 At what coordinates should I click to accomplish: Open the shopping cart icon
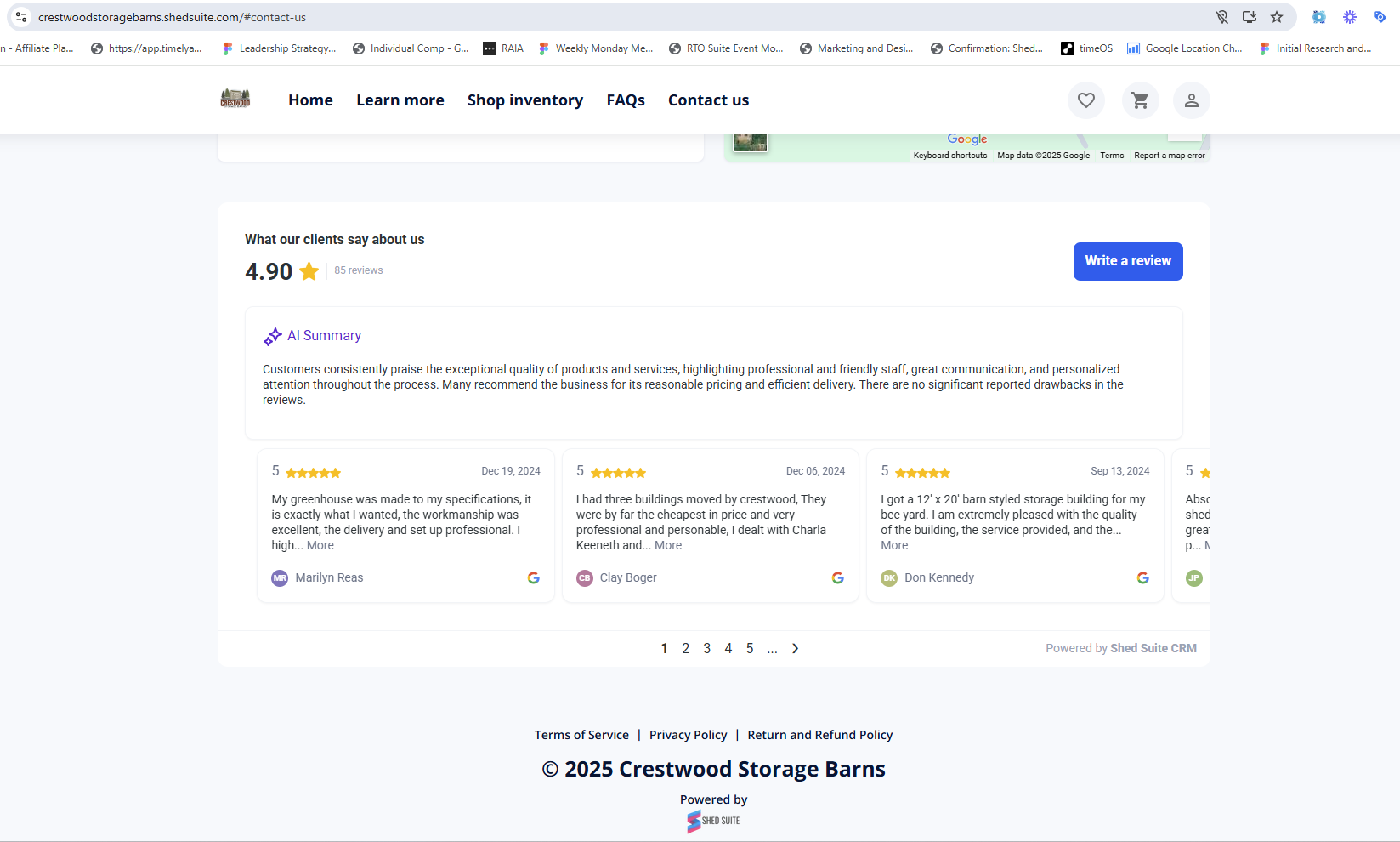(x=1140, y=100)
